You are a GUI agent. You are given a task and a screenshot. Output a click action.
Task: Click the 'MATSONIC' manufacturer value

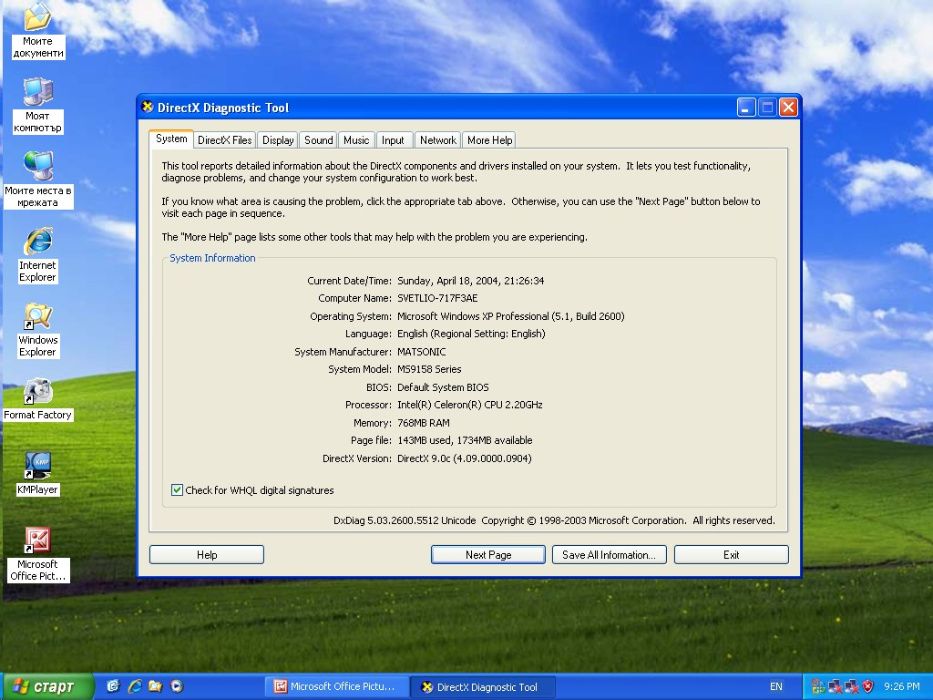[421, 352]
